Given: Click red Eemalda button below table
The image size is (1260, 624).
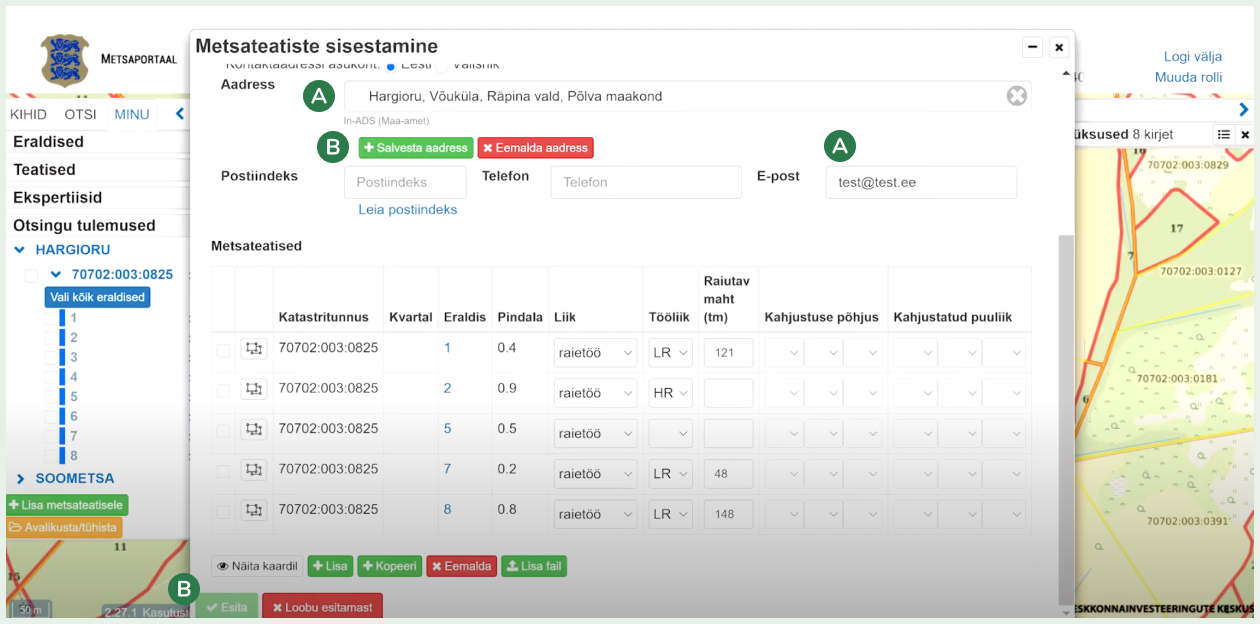Looking at the screenshot, I should click(x=461, y=566).
